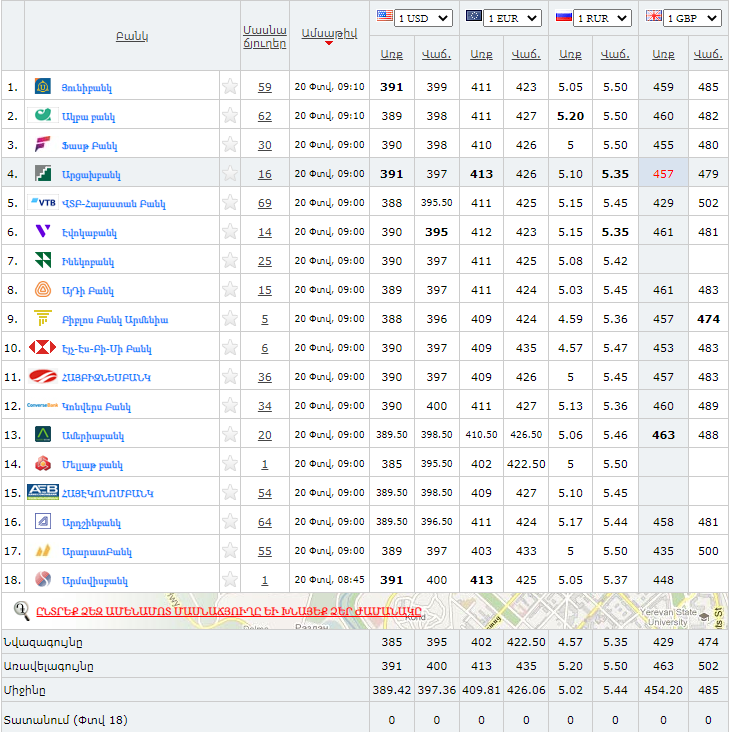Open the 1 RUR currency dropdown
729x732 pixels.
tap(603, 18)
